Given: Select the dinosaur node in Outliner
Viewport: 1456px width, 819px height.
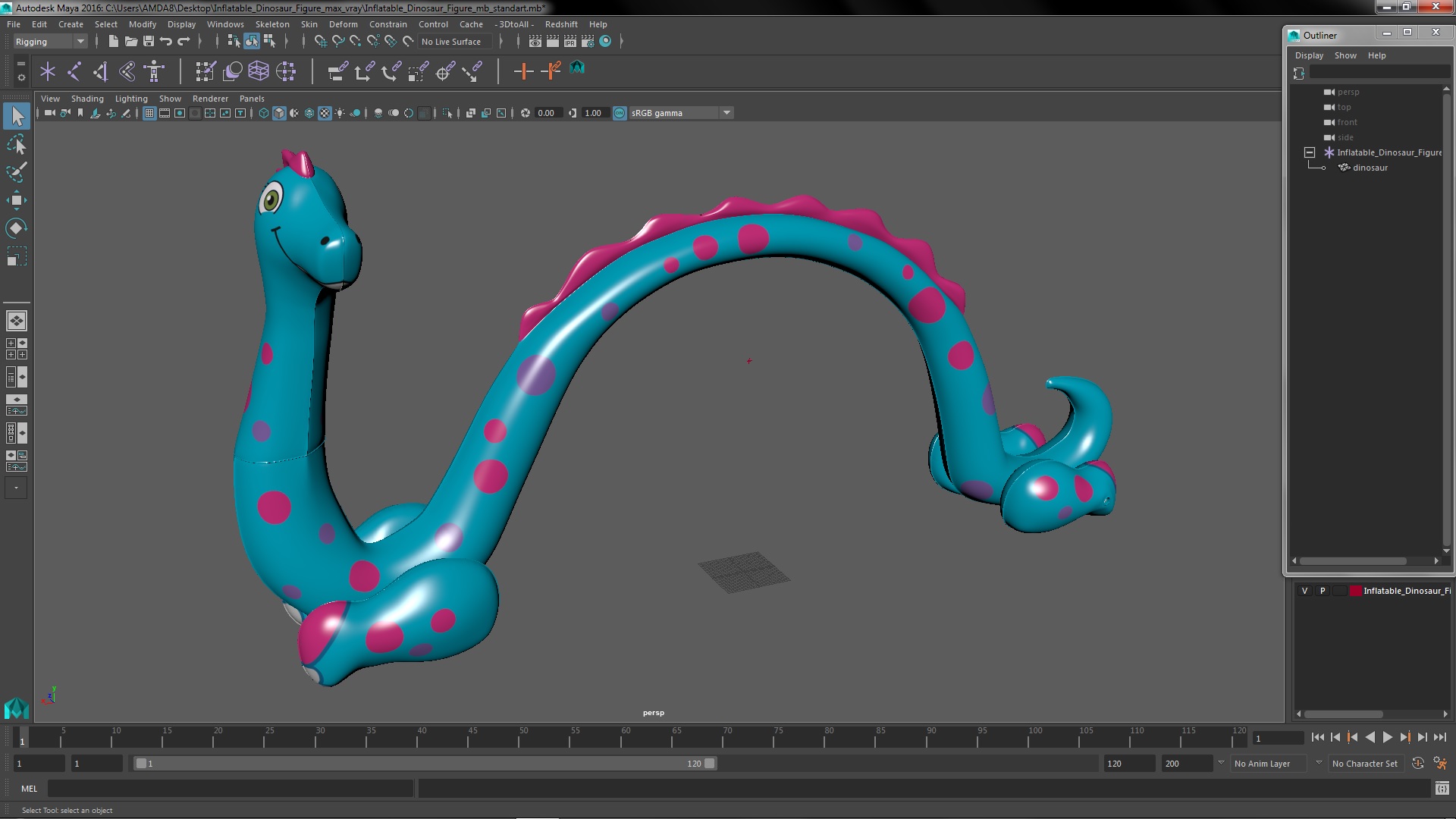Looking at the screenshot, I should pos(1370,168).
